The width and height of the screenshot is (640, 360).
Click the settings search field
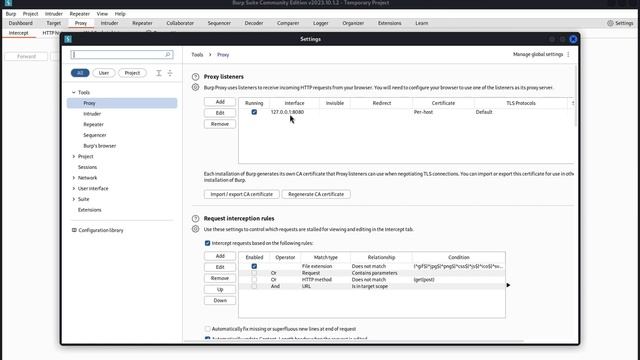click(122, 55)
